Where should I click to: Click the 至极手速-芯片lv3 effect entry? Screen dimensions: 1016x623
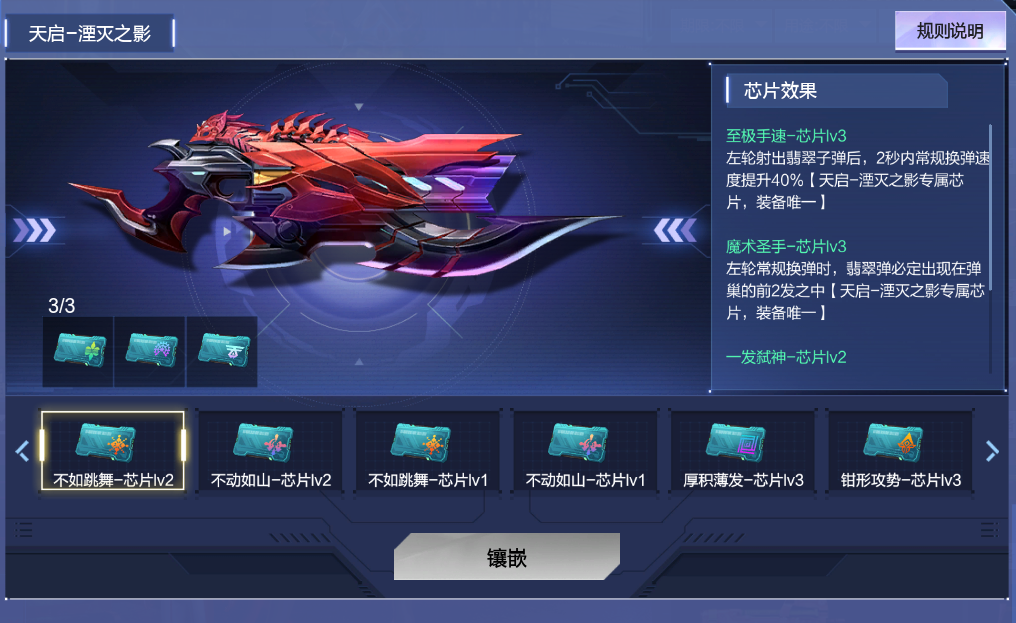click(x=785, y=136)
